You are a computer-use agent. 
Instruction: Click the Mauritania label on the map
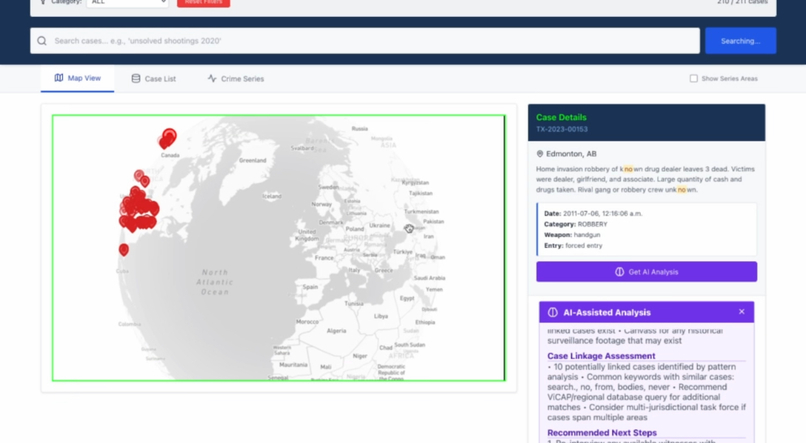(293, 364)
